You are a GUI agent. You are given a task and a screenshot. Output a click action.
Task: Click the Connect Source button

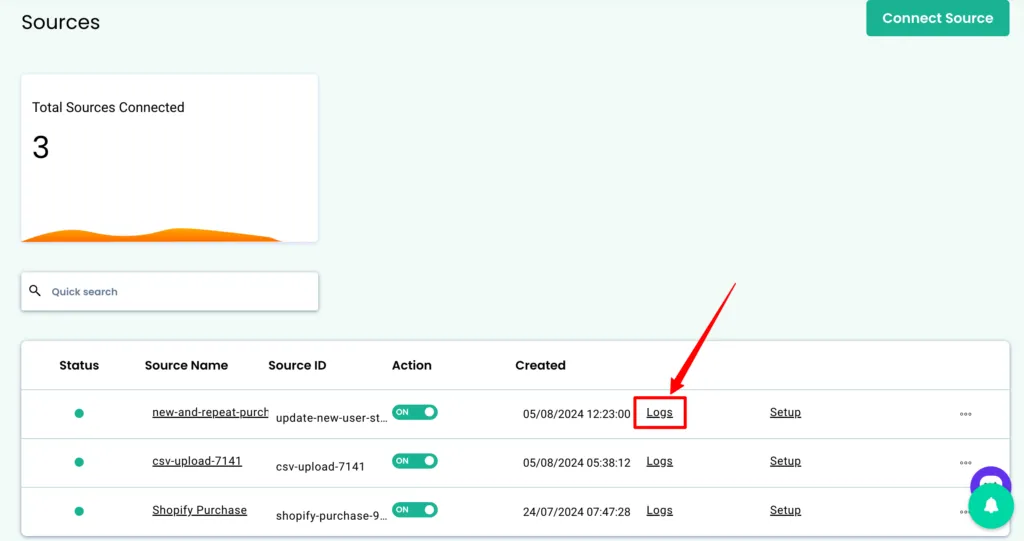point(937,18)
